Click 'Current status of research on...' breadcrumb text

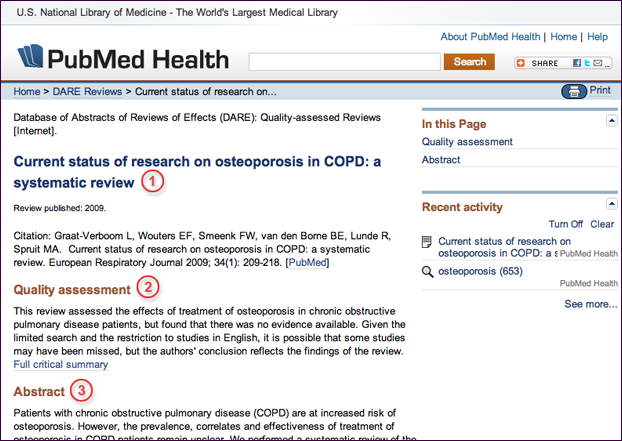[205, 92]
